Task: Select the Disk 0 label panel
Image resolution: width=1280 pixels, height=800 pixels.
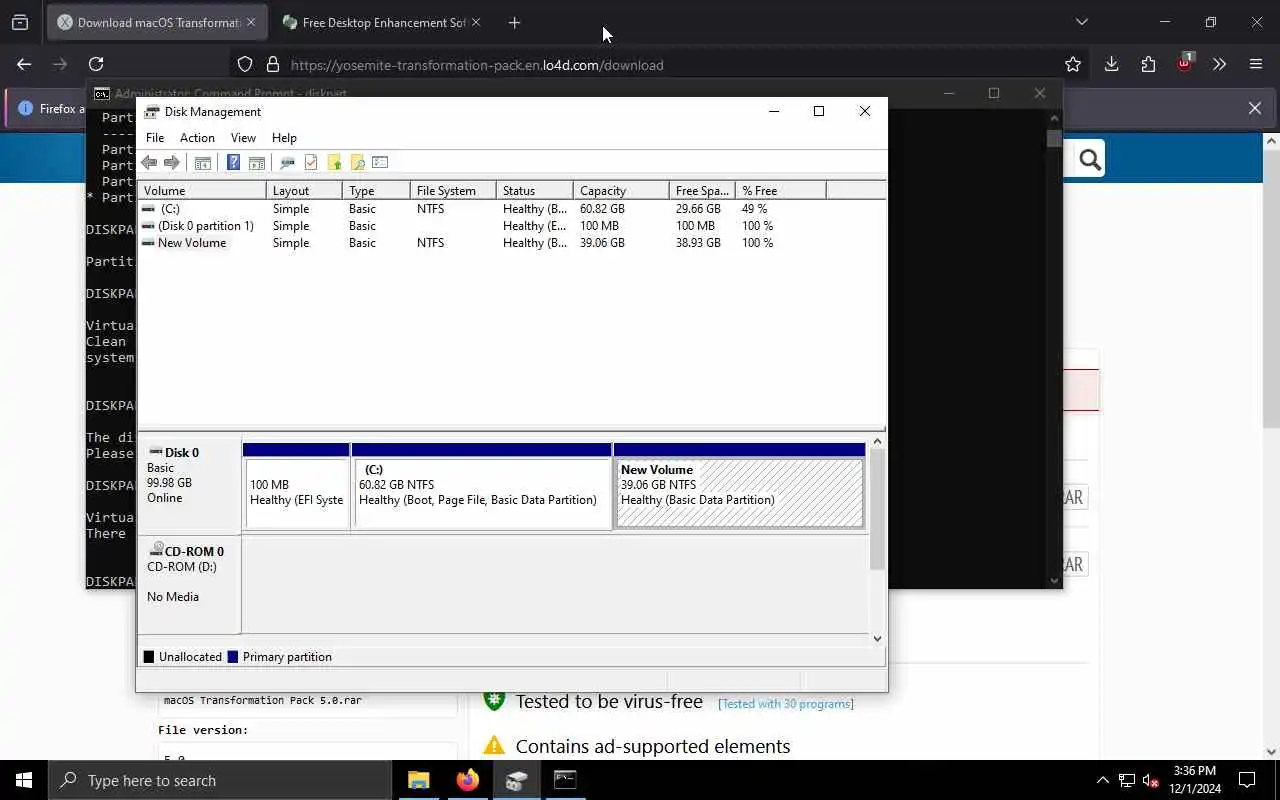Action: [189, 486]
